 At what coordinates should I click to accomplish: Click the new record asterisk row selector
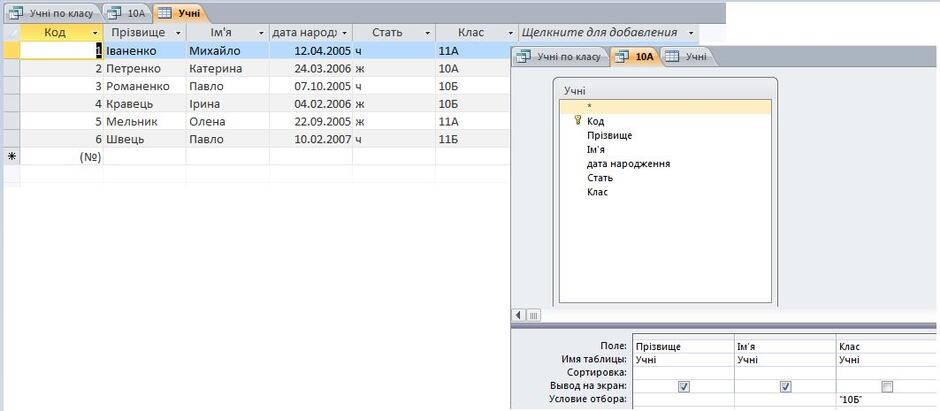[11, 157]
